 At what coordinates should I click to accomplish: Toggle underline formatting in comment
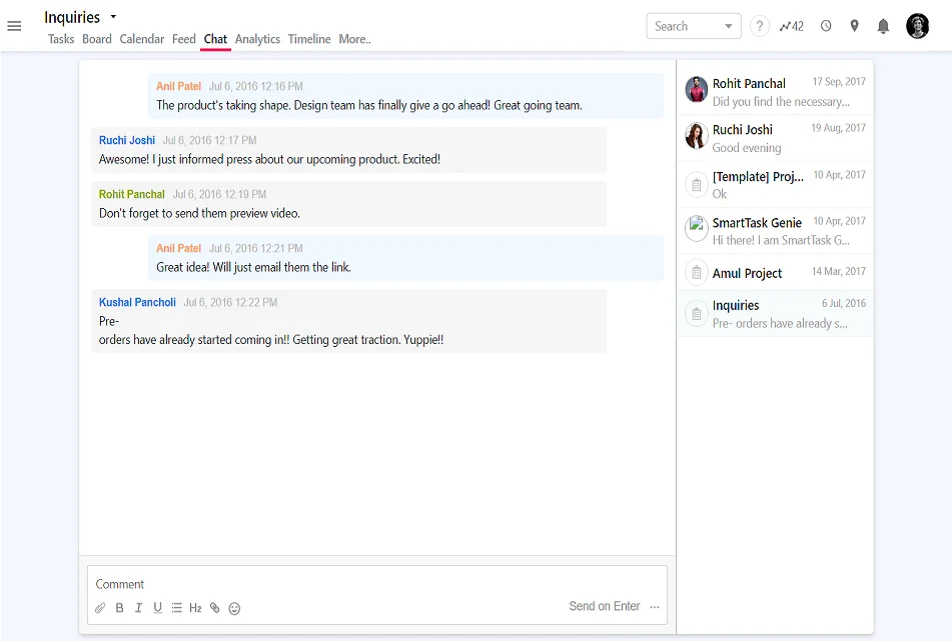(x=157, y=608)
